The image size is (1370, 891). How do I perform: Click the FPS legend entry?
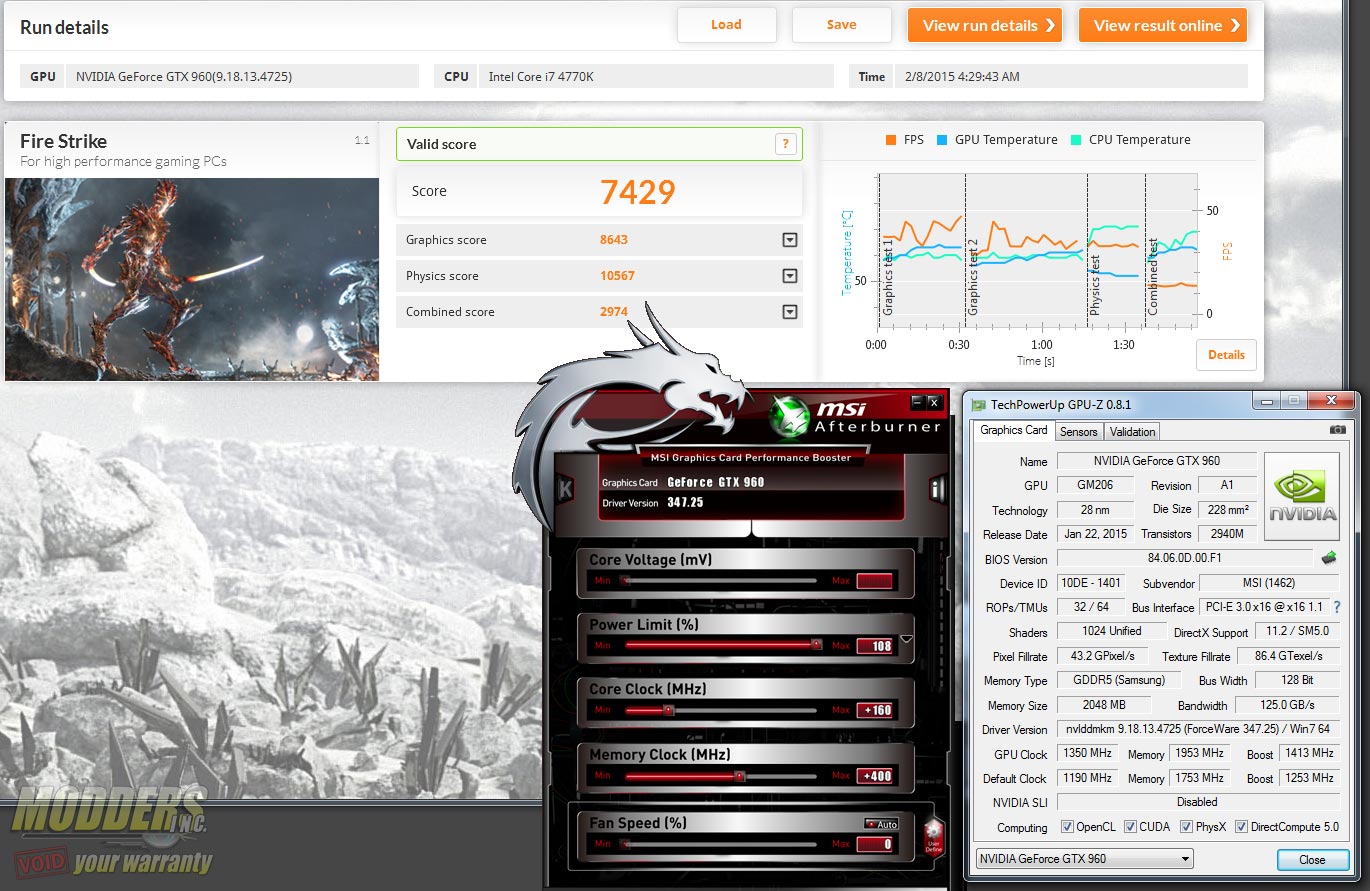pos(905,140)
